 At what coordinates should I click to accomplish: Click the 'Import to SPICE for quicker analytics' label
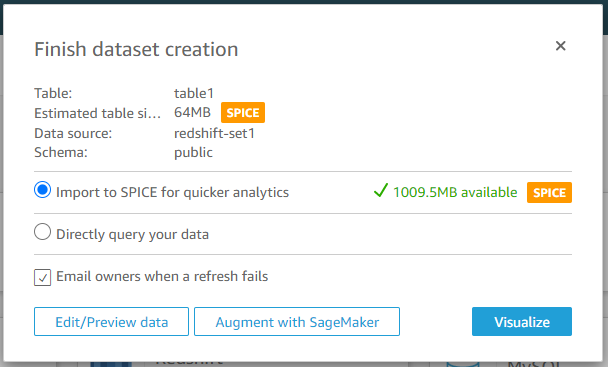tap(173, 192)
